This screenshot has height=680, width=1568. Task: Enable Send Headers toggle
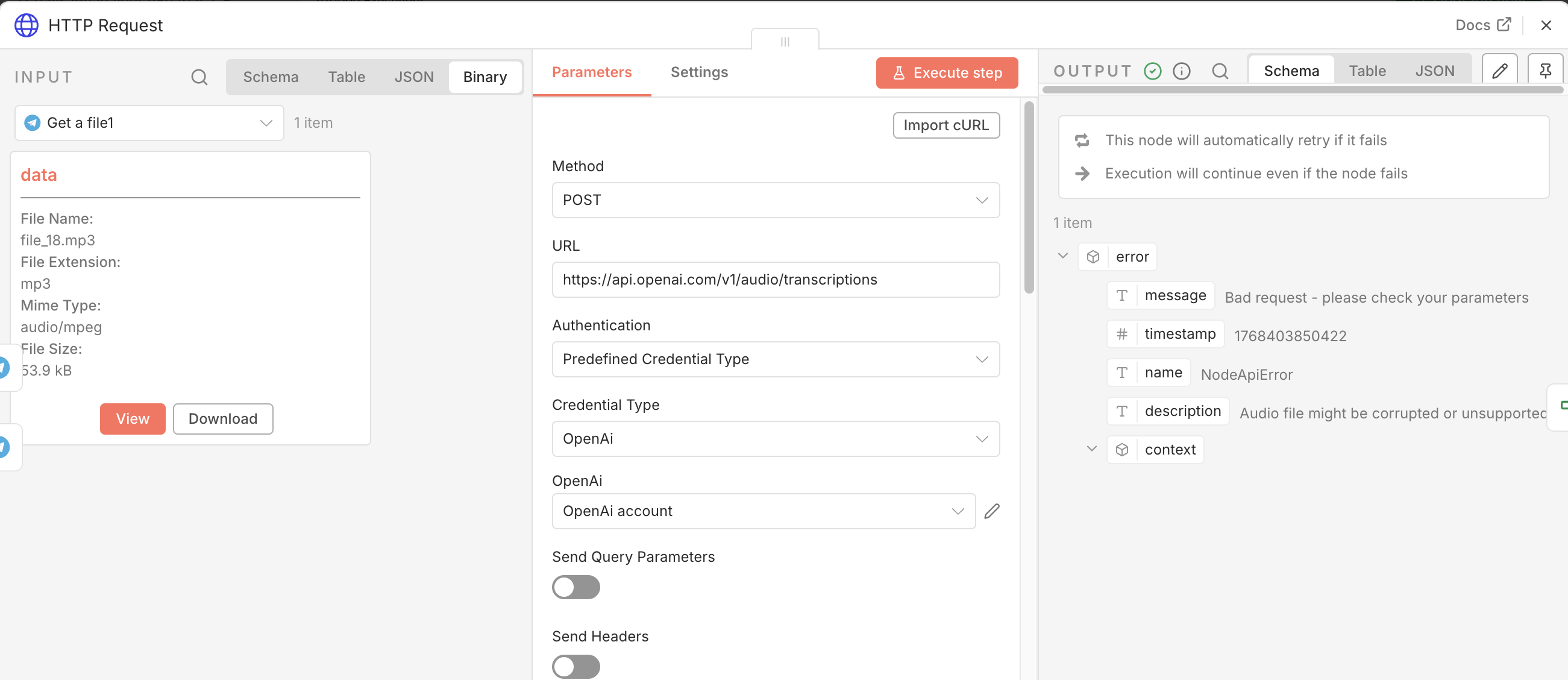(575, 667)
